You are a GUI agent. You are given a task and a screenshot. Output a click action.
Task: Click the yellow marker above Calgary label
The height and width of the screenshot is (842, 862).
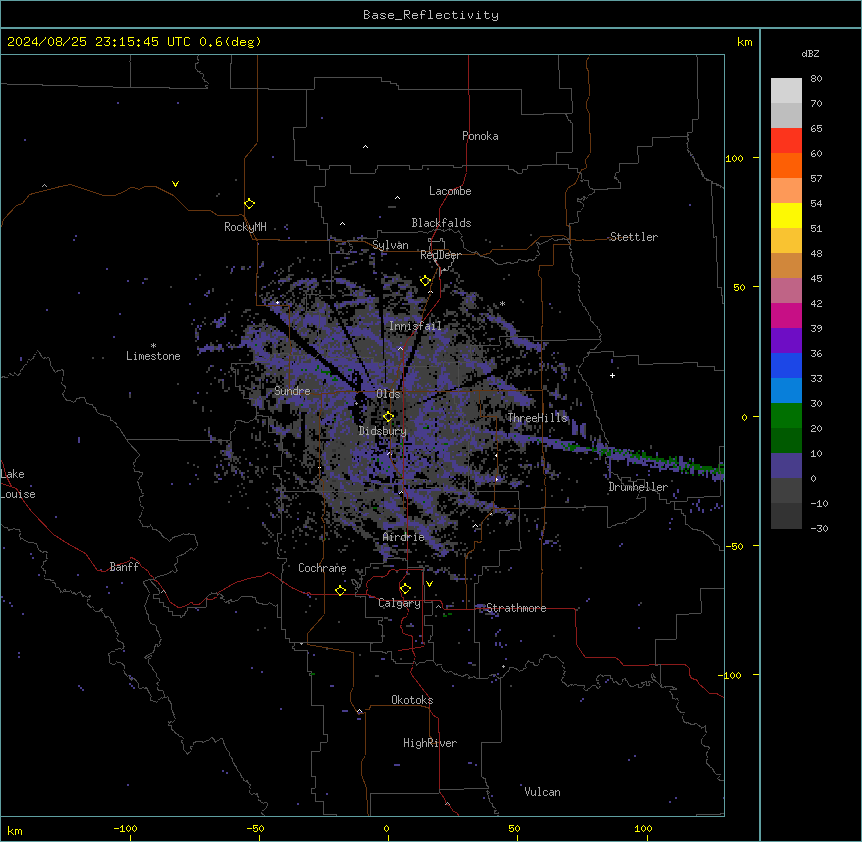405,589
